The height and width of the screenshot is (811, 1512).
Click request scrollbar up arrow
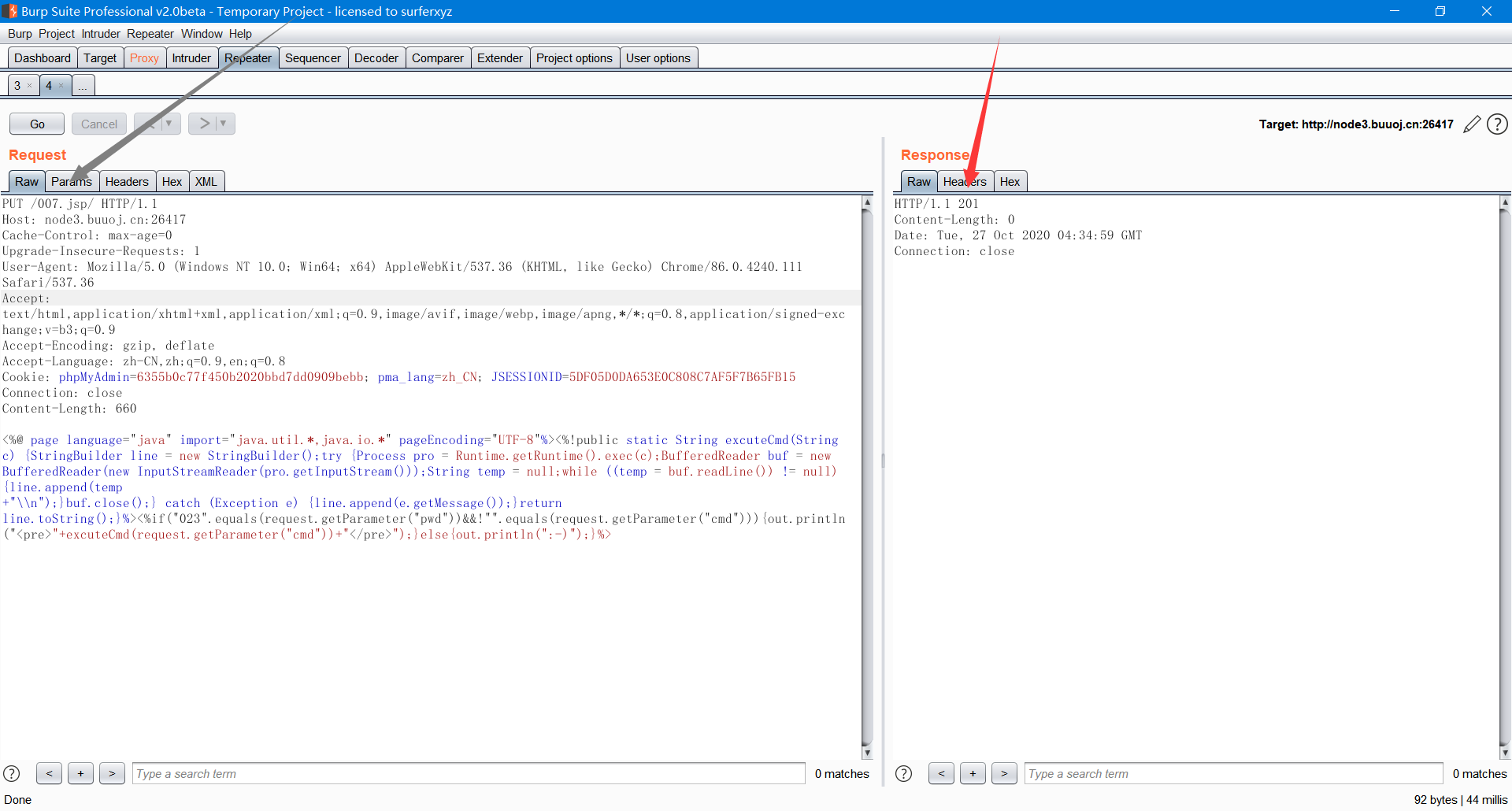click(x=867, y=202)
